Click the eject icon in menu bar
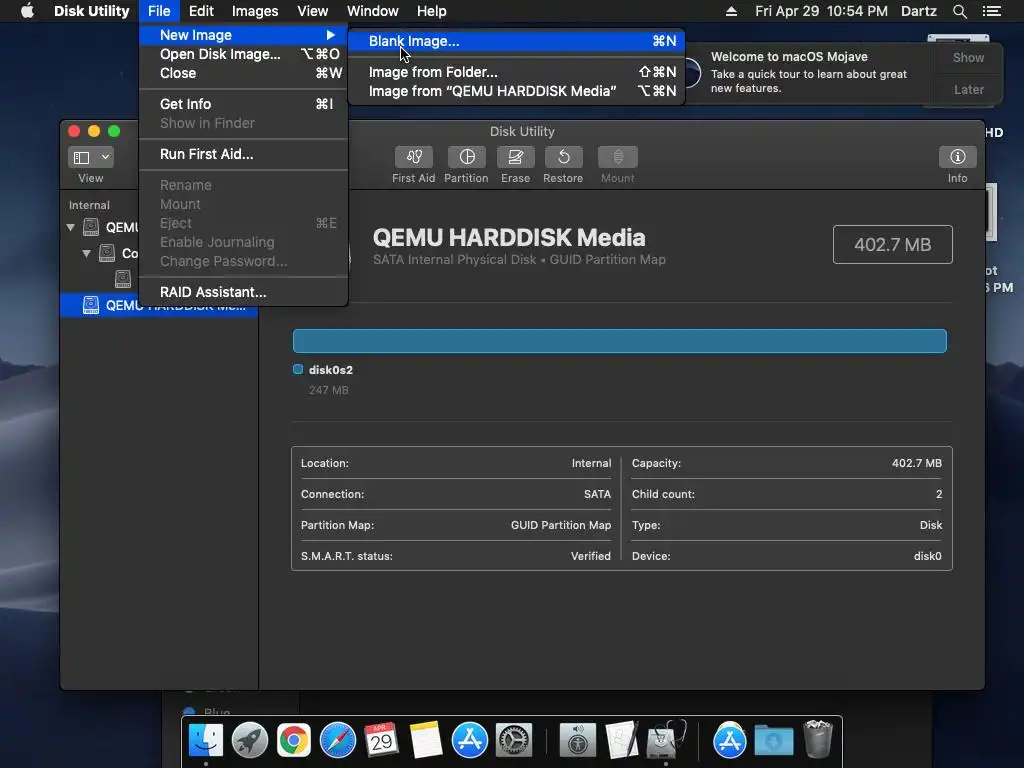The image size is (1024, 768). click(x=731, y=11)
